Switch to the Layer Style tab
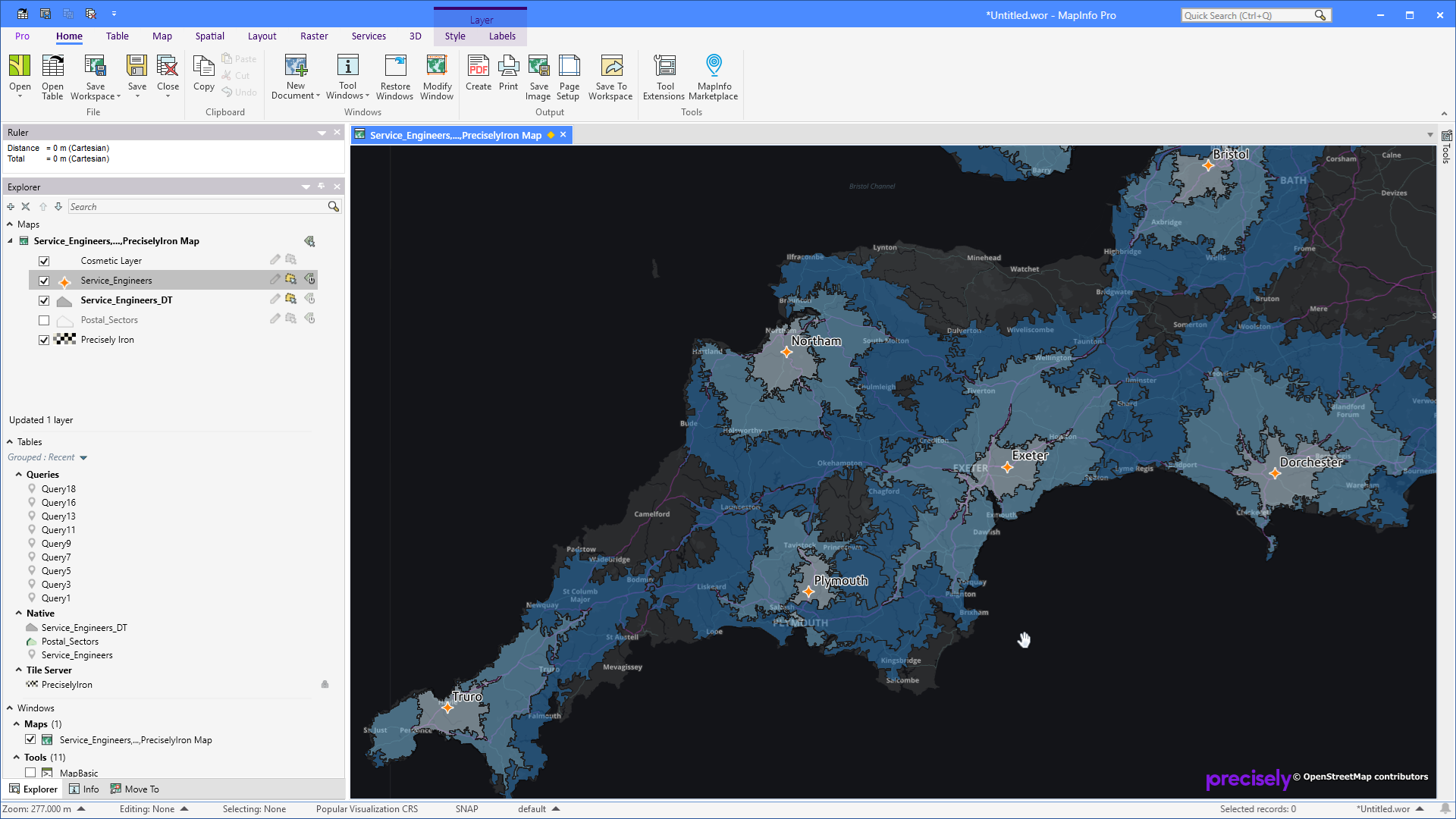The height and width of the screenshot is (819, 1456). point(455,36)
